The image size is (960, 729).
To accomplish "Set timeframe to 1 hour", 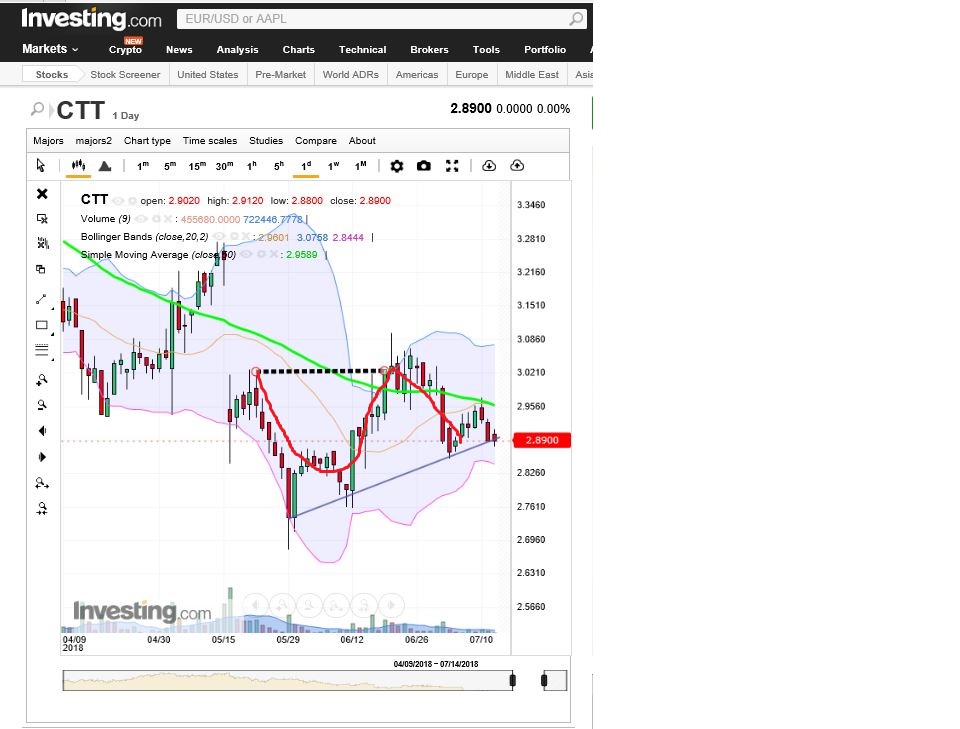I will (x=252, y=166).
